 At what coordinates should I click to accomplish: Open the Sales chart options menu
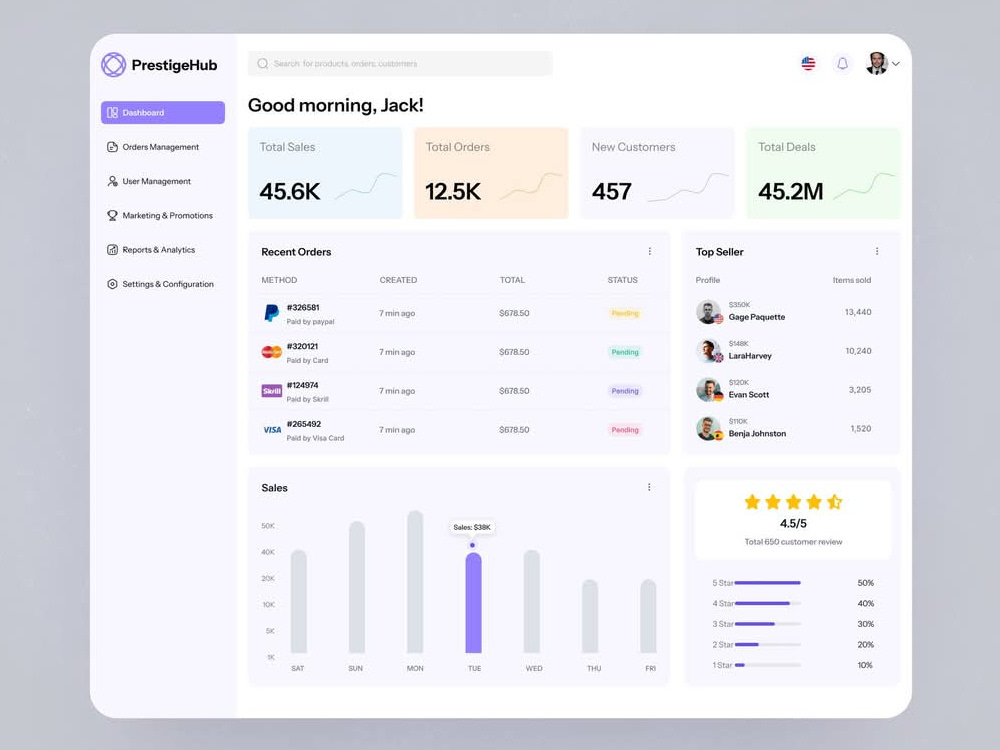[649, 487]
